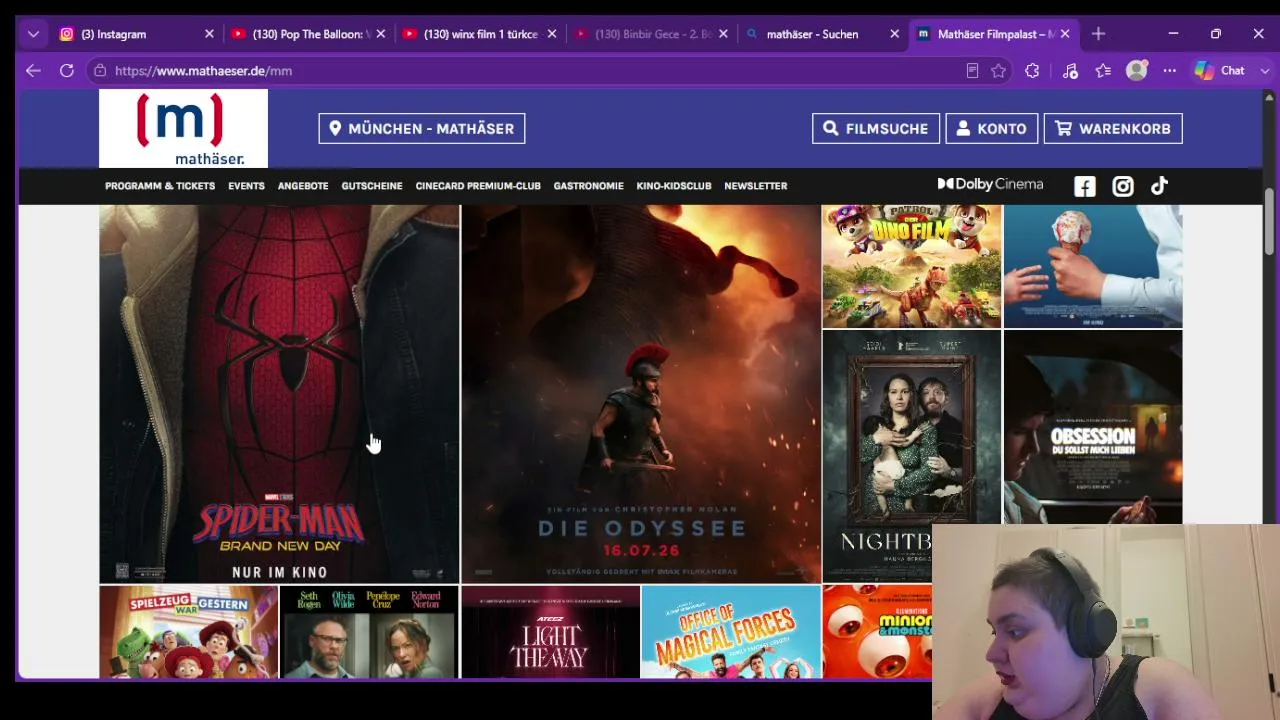Switch to the winx film 1 türkçe tab
This screenshot has width=1280, height=720.
[480, 34]
